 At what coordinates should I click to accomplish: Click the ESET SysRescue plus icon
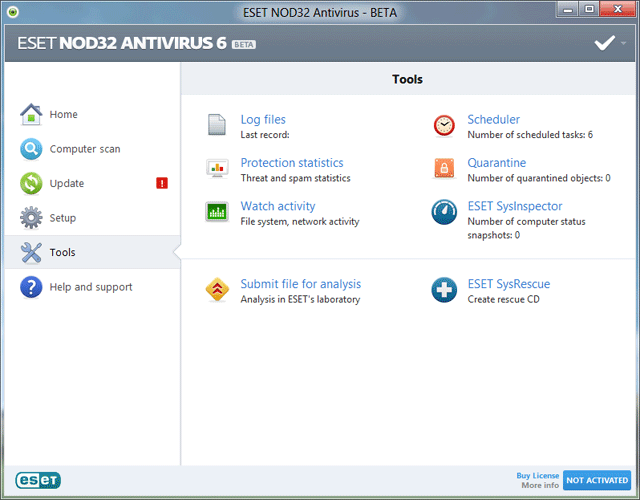(444, 290)
